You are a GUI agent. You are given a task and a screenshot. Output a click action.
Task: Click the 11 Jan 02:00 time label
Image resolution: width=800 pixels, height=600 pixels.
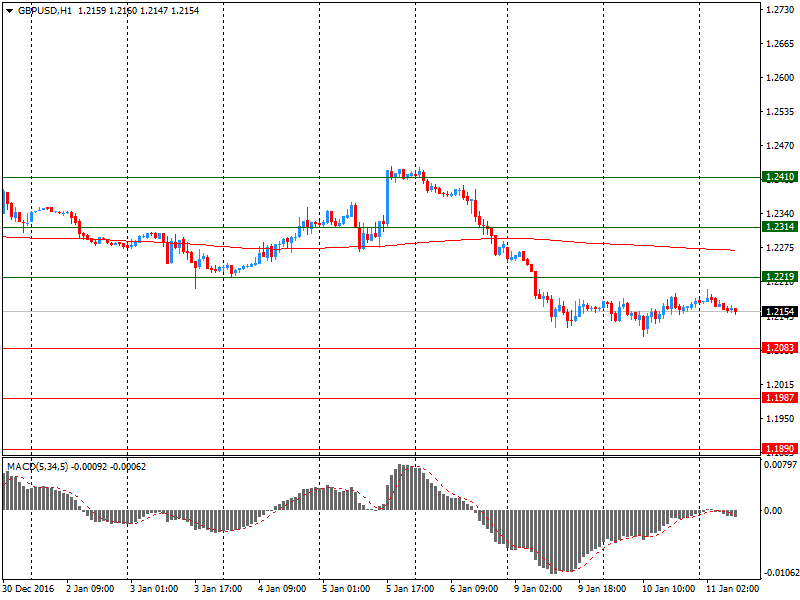point(732,589)
